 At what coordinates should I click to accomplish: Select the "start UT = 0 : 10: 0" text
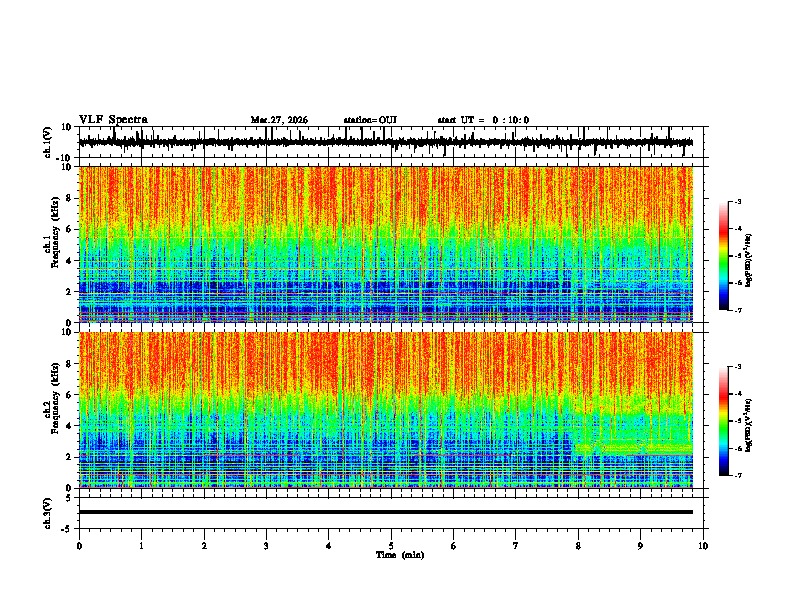483,120
